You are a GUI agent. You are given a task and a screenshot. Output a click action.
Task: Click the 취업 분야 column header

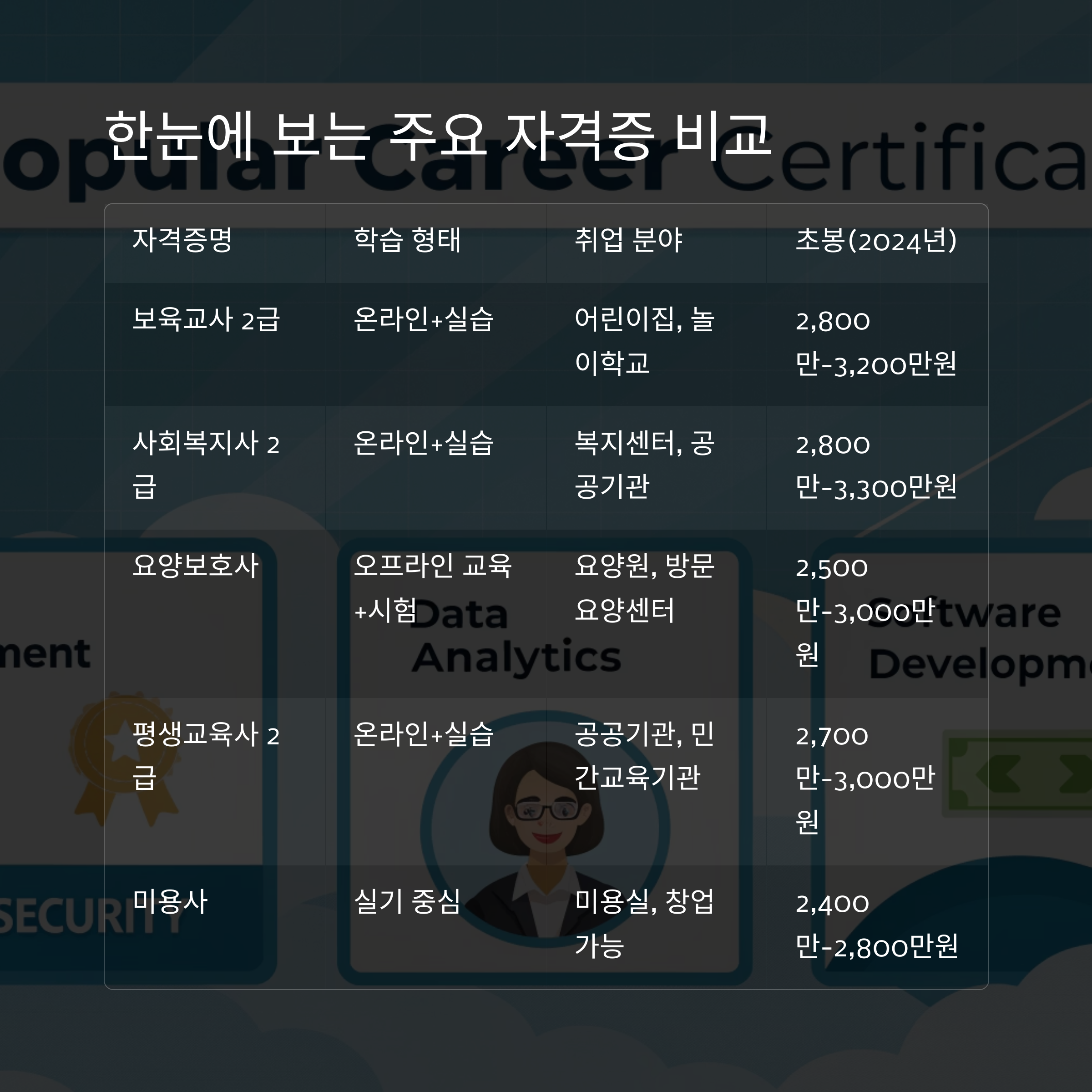pyautogui.click(x=628, y=240)
